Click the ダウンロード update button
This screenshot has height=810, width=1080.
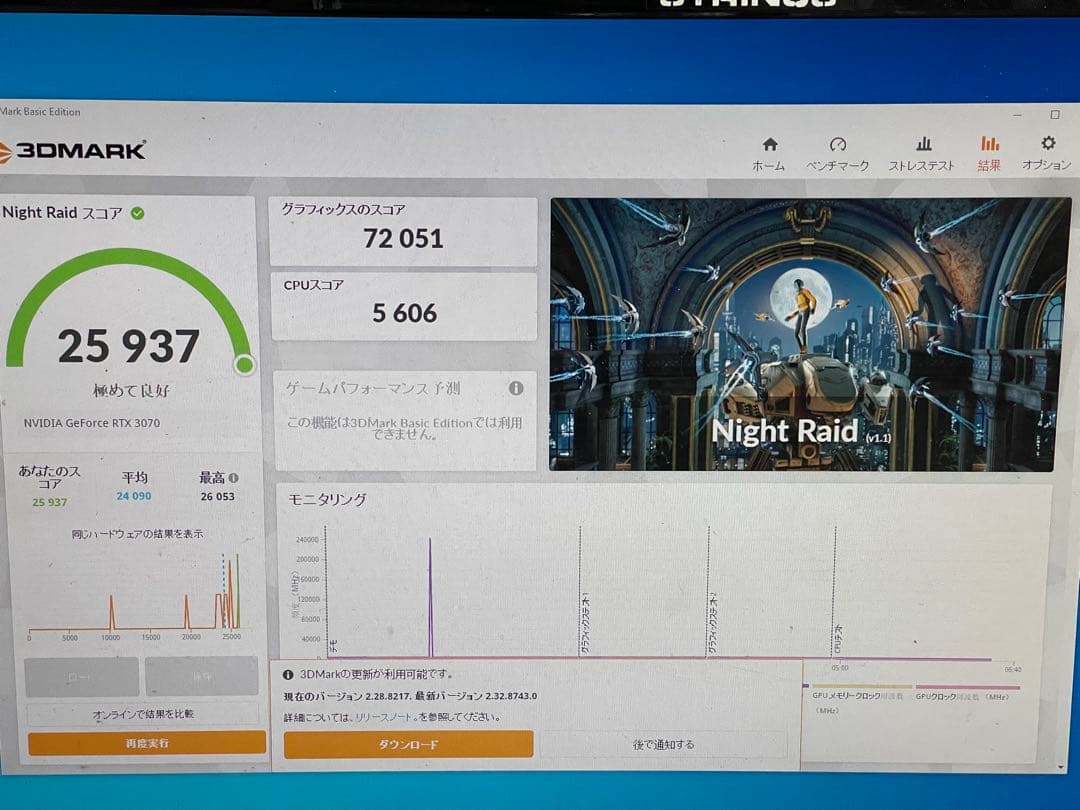408,744
